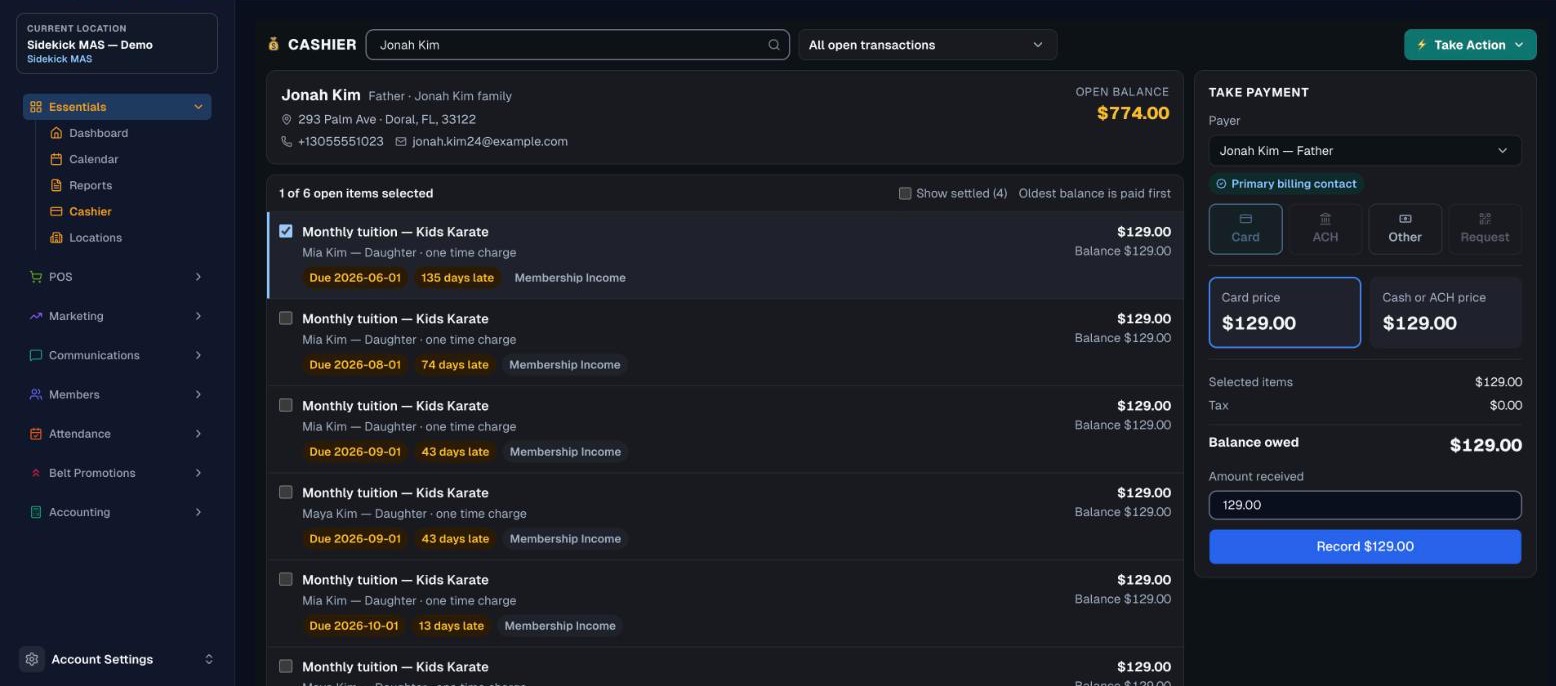
Task: Click the Members people icon
Action: click(36, 394)
